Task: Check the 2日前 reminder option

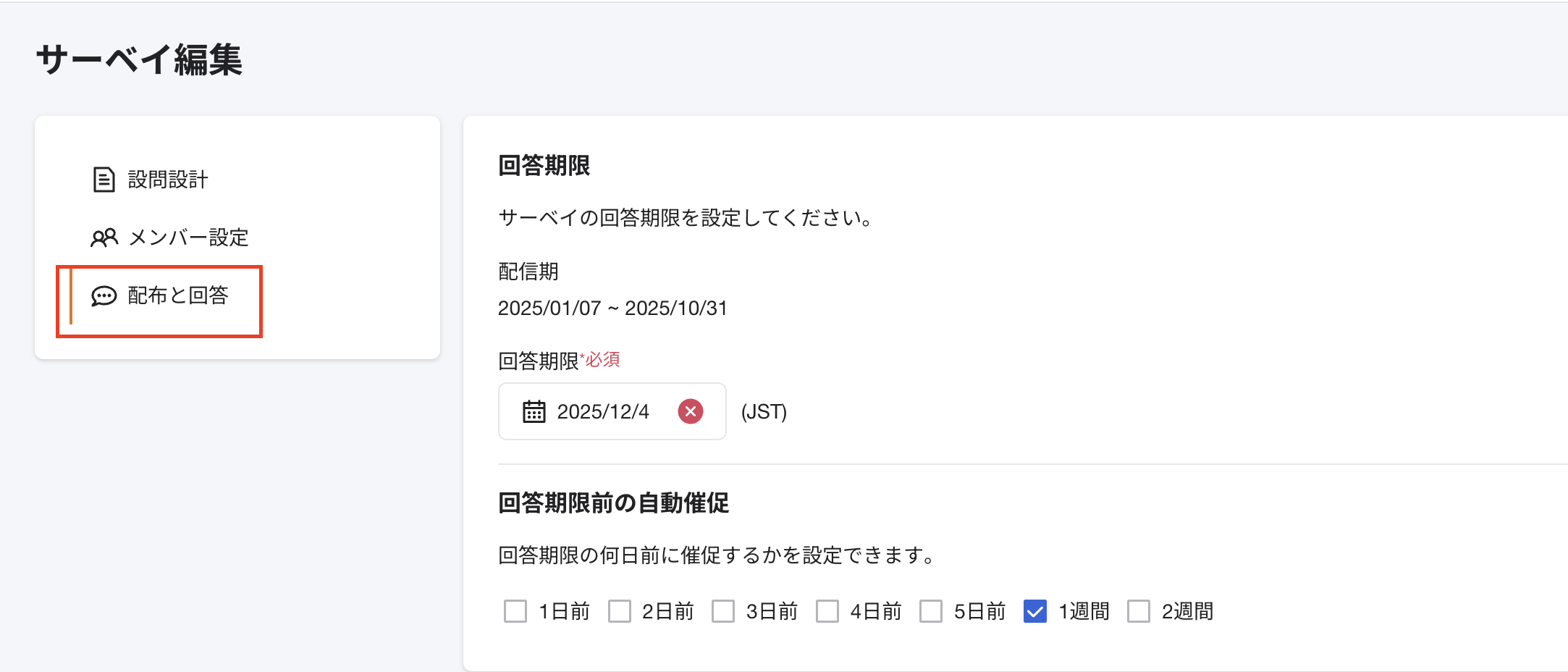Action: tap(620, 611)
